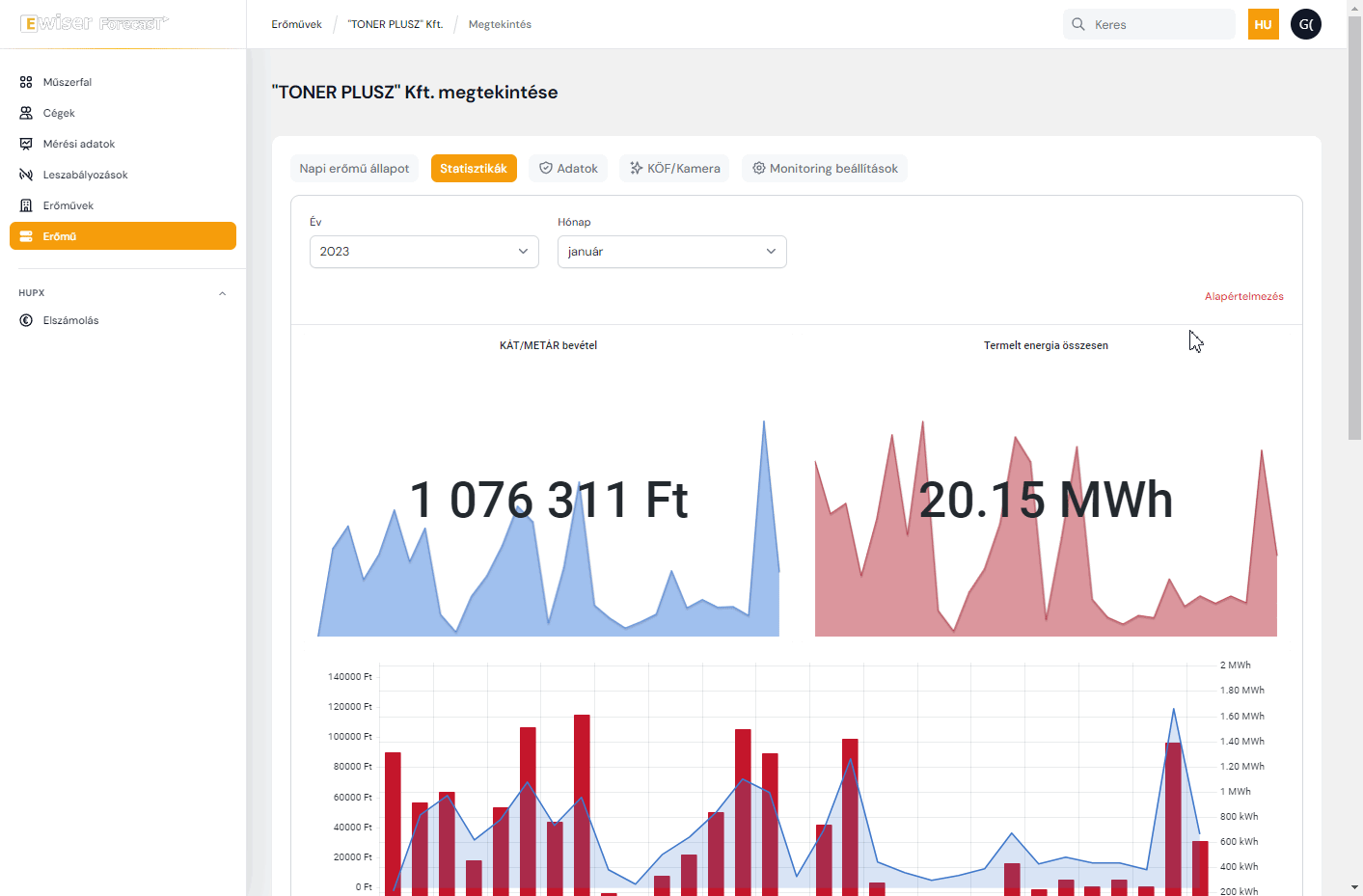Screen dimensions: 1363x896
Task: Open the Hónap month dropdown
Action: [x=671, y=252]
